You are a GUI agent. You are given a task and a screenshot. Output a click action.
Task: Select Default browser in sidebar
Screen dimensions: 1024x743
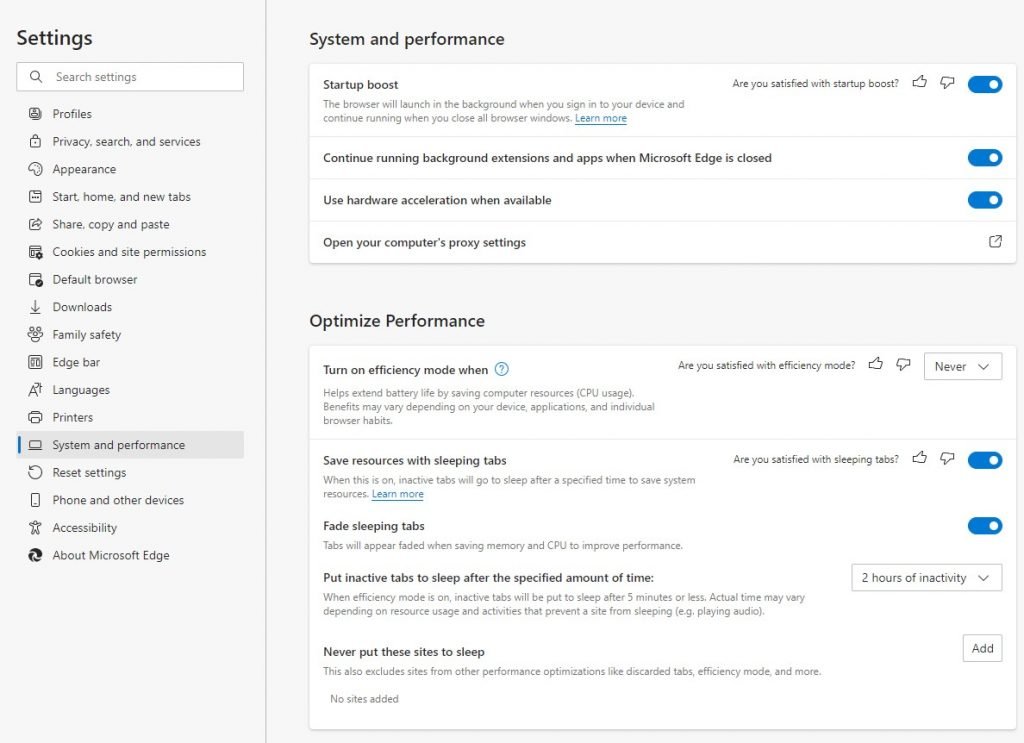[x=131, y=279]
